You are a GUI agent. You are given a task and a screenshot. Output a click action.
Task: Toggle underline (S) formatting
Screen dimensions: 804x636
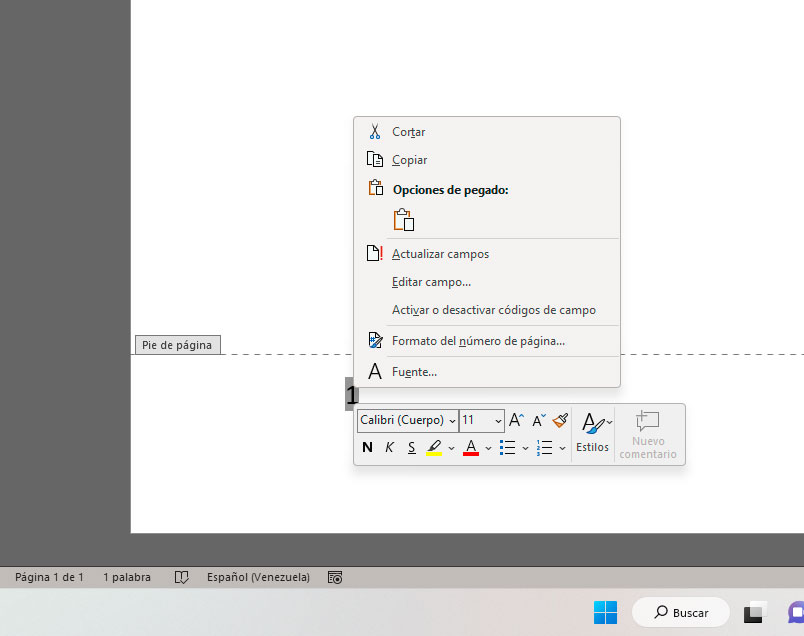pos(411,447)
